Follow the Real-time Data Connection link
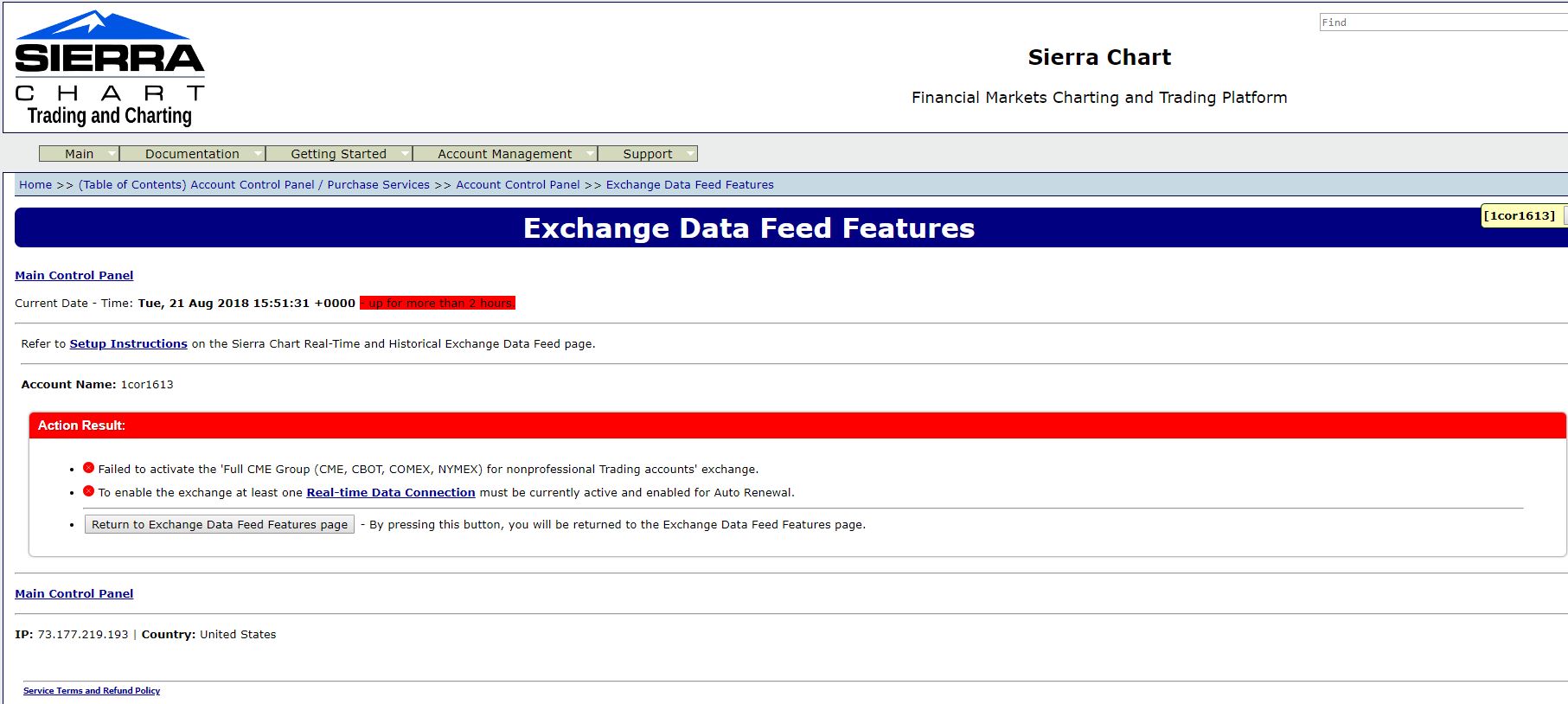The height and width of the screenshot is (704, 1568). point(391,493)
